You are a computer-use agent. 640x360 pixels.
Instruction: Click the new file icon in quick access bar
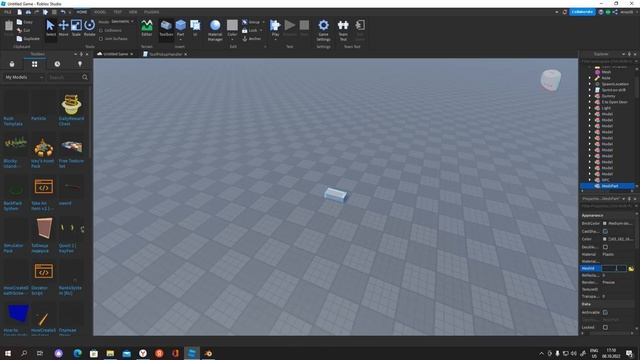(x=19, y=12)
